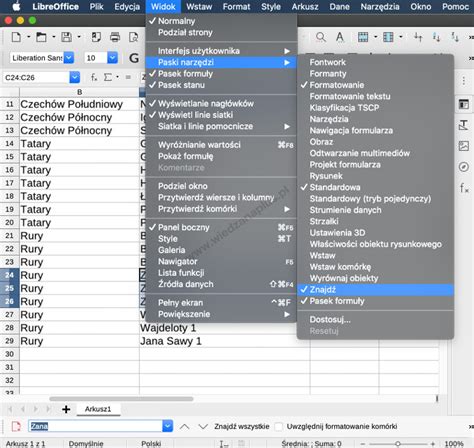Click Przytwierdź wiersze i kolumny entry
The image size is (474, 448).
click(x=221, y=198)
